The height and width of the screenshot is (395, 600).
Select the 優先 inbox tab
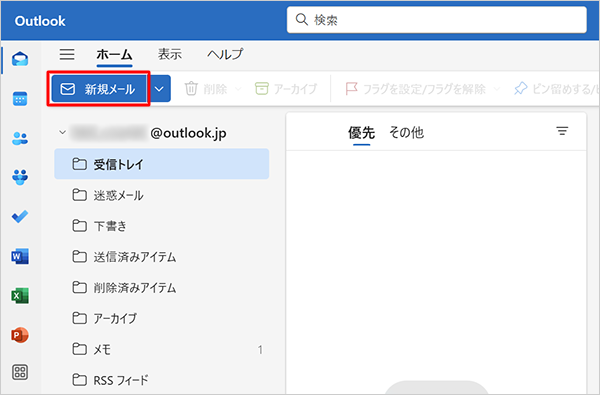[x=361, y=133]
